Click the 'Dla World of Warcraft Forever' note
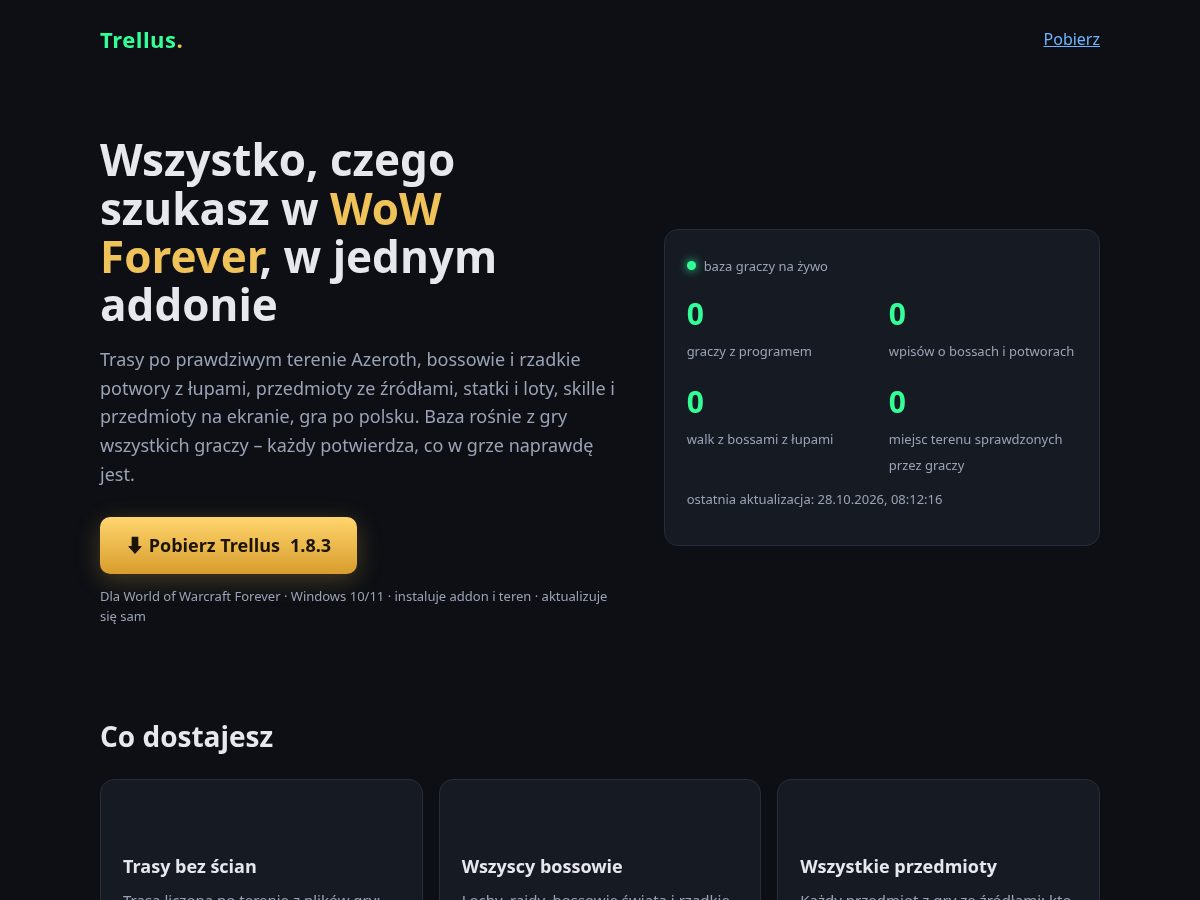Screen dimensions: 1200x900 click(353, 606)
